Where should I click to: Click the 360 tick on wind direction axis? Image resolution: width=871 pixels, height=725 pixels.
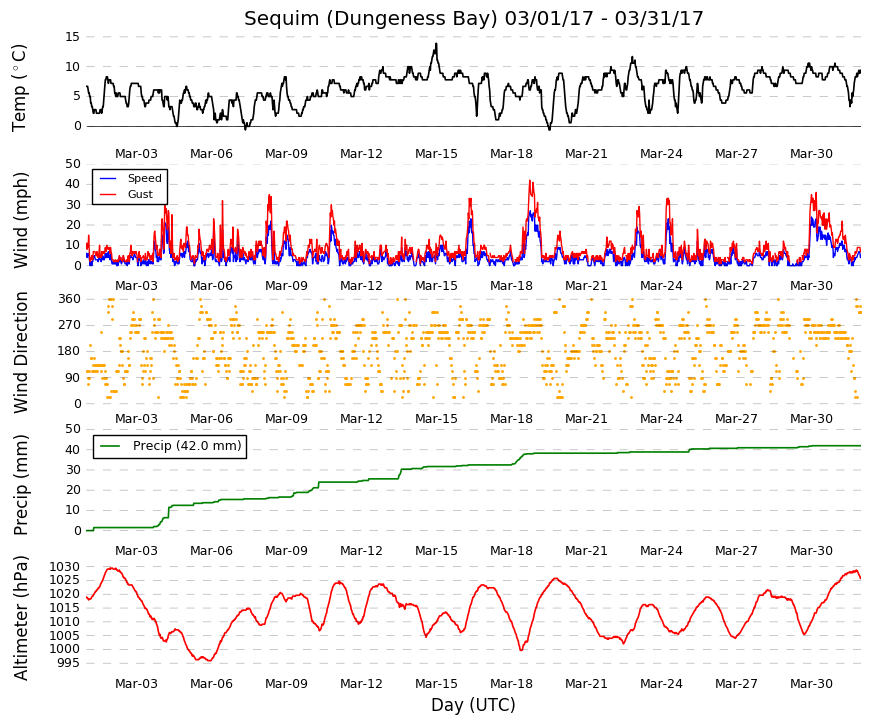point(69,299)
